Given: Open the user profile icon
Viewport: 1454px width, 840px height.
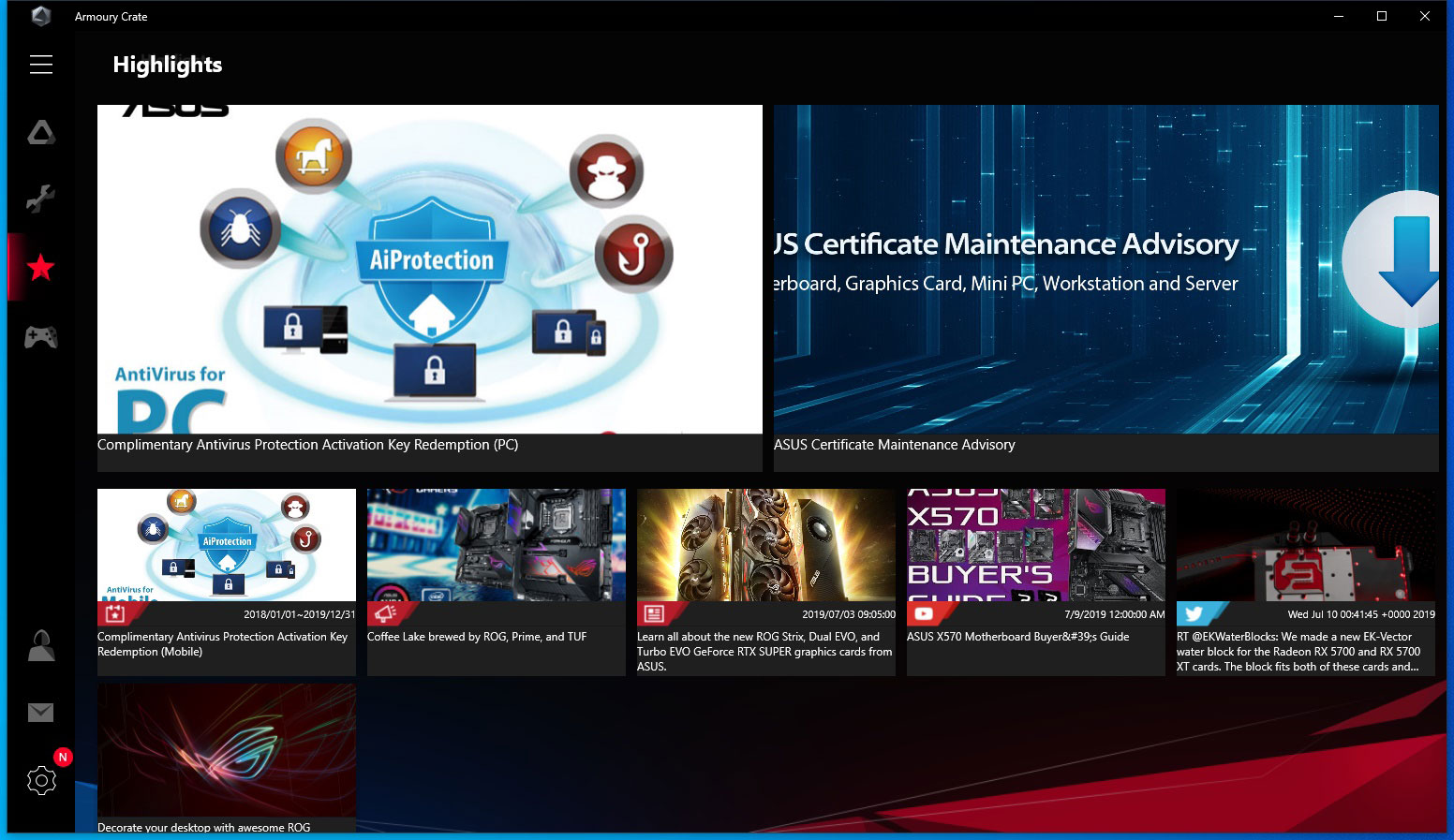Looking at the screenshot, I should tap(41, 645).
